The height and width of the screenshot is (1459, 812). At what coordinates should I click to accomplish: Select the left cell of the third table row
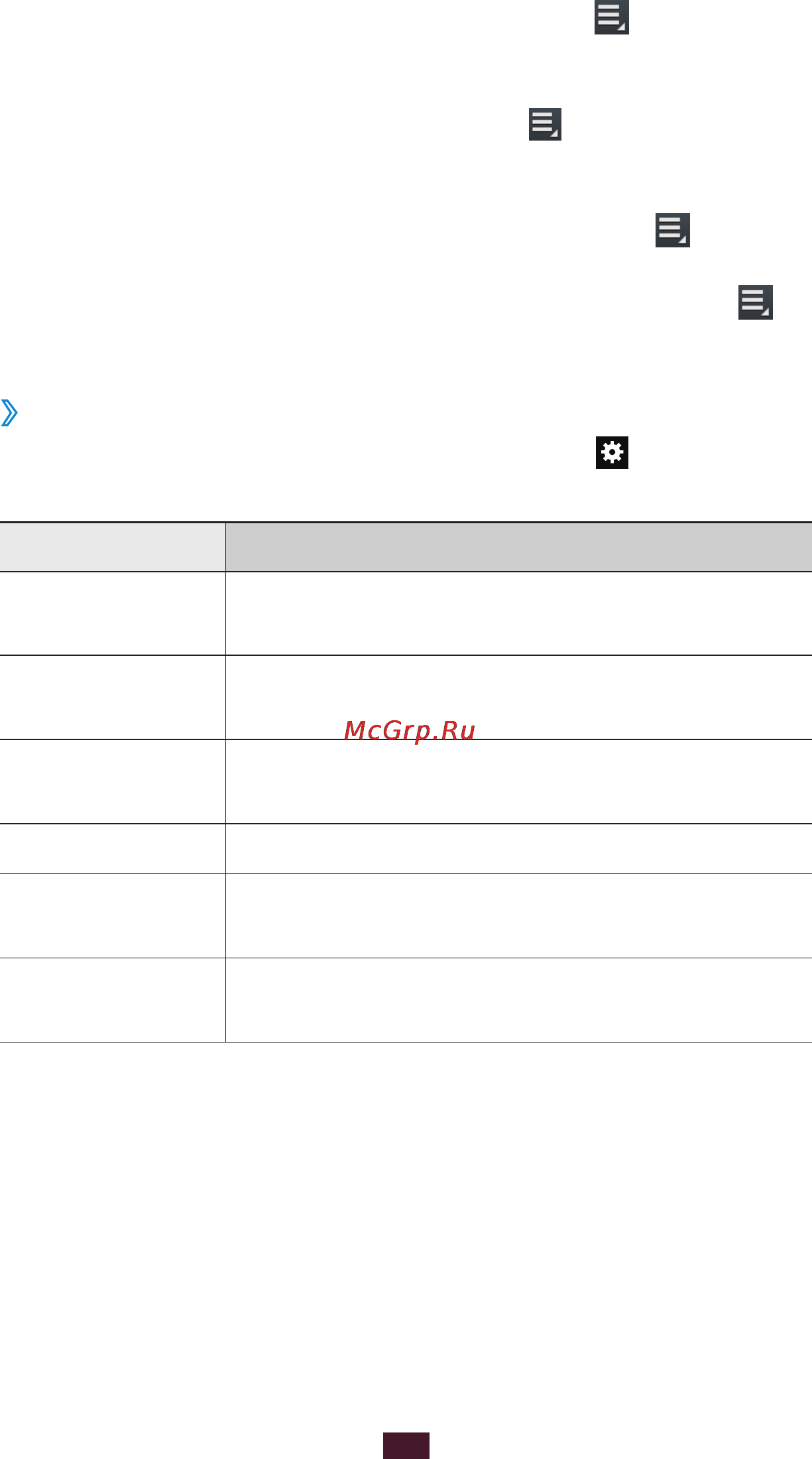[113, 781]
